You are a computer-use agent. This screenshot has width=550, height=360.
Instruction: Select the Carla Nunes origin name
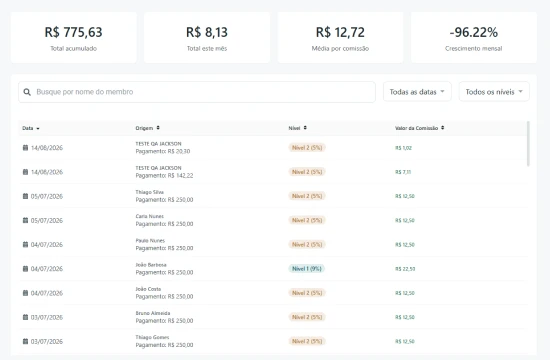point(150,216)
